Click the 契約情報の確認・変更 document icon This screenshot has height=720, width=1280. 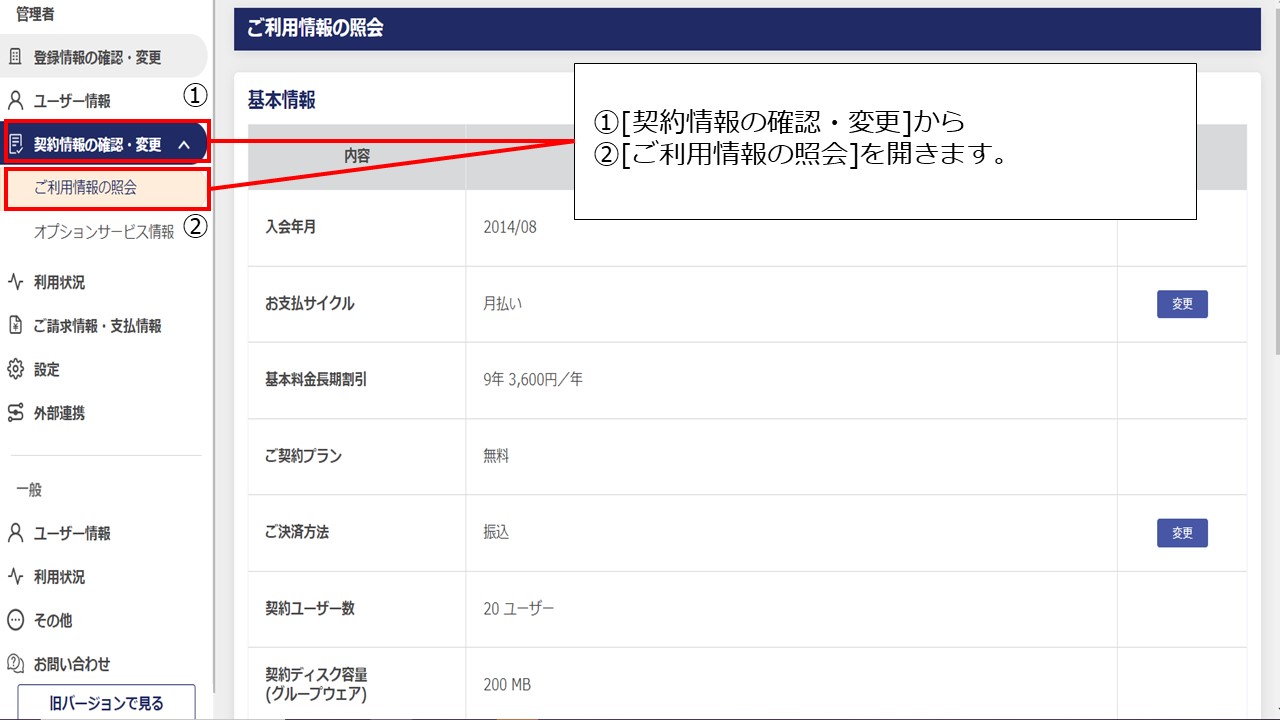[18, 142]
